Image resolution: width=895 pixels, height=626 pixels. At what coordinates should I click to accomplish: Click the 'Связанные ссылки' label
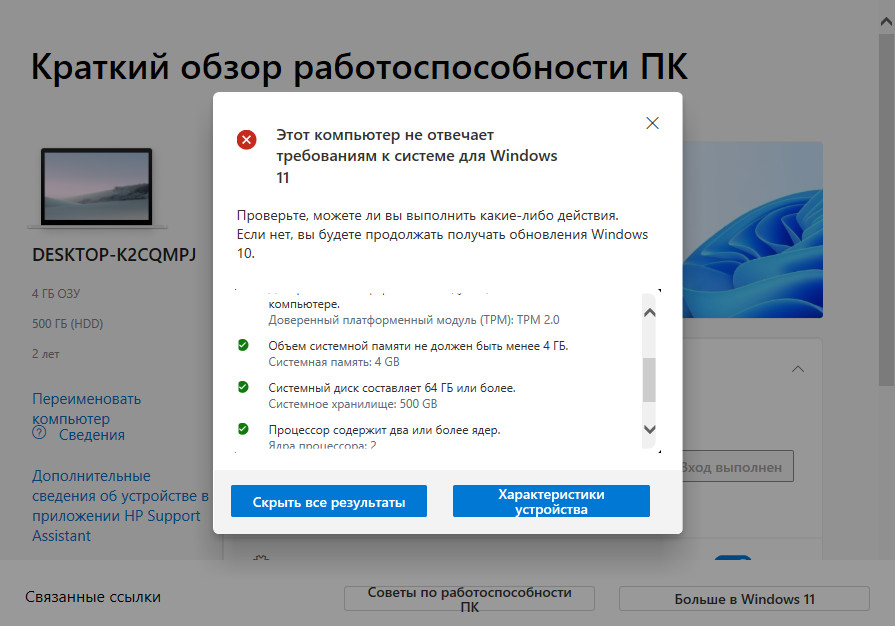pos(93,597)
